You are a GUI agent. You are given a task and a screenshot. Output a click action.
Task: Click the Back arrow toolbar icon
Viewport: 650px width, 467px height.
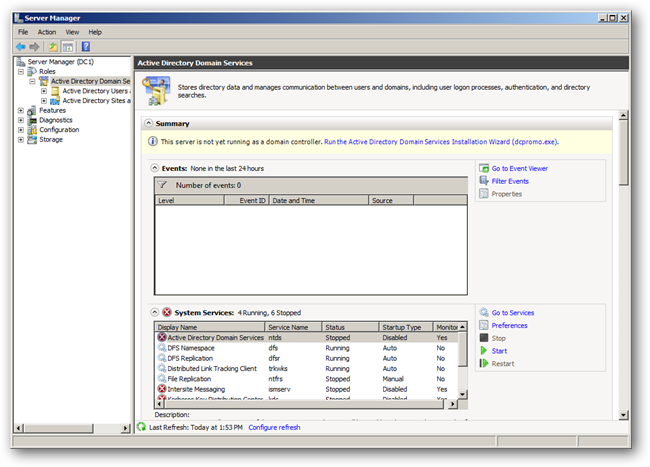click(x=21, y=46)
